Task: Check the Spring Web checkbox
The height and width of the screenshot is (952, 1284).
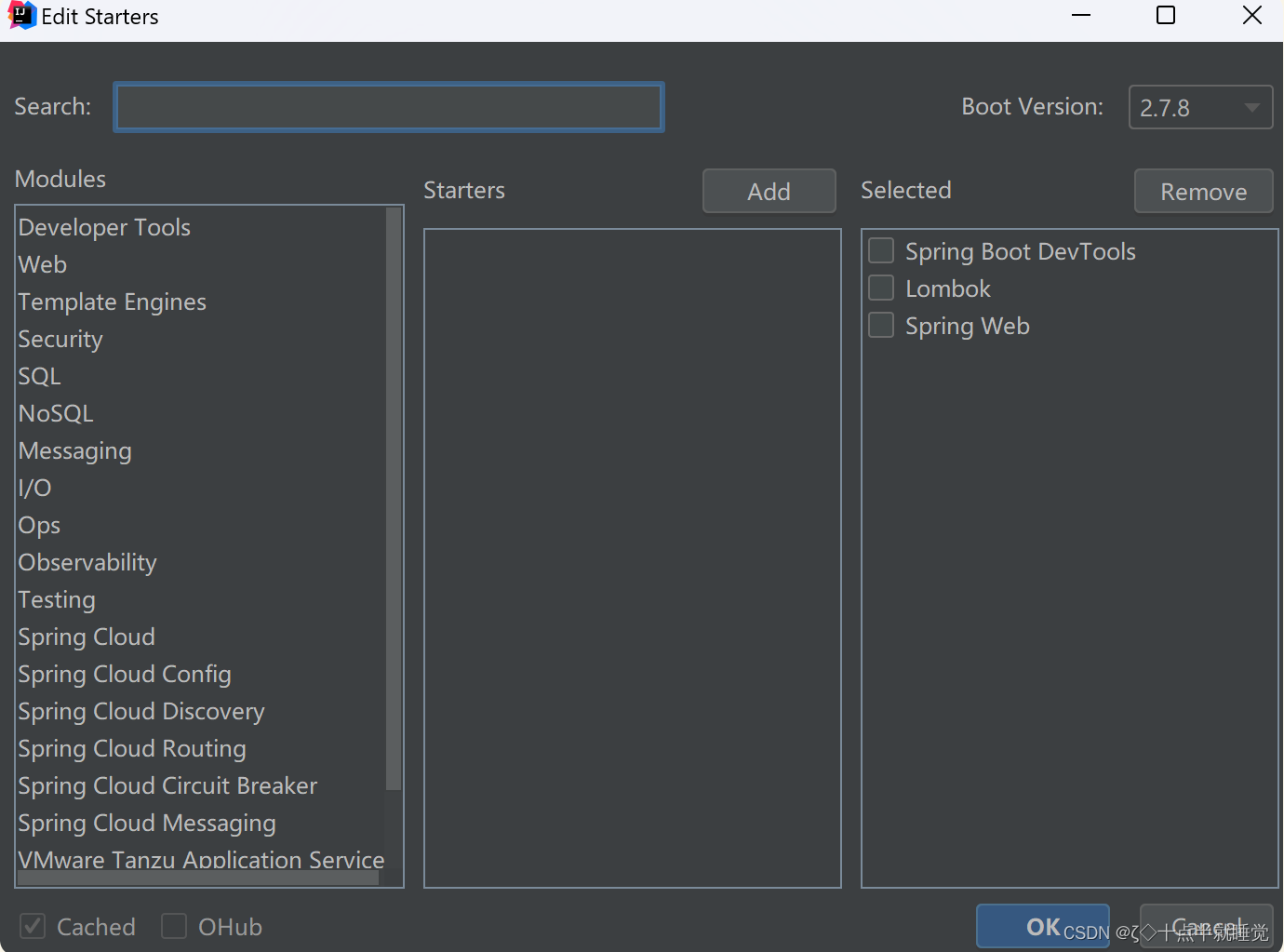Action: coord(881,325)
